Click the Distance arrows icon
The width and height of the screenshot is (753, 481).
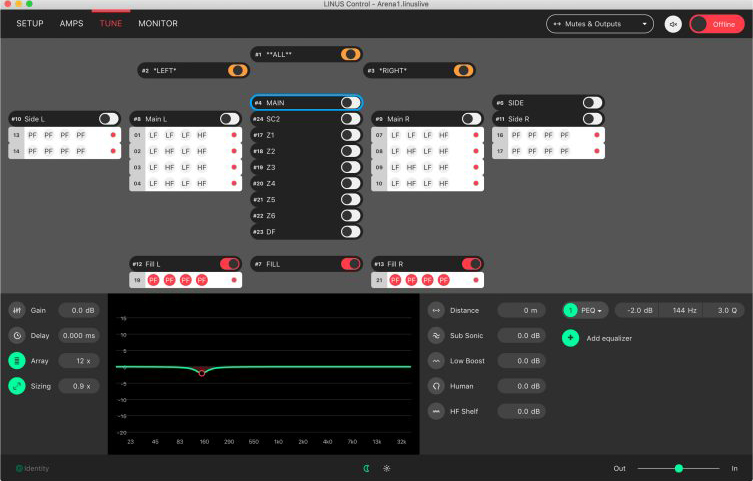pos(436,311)
